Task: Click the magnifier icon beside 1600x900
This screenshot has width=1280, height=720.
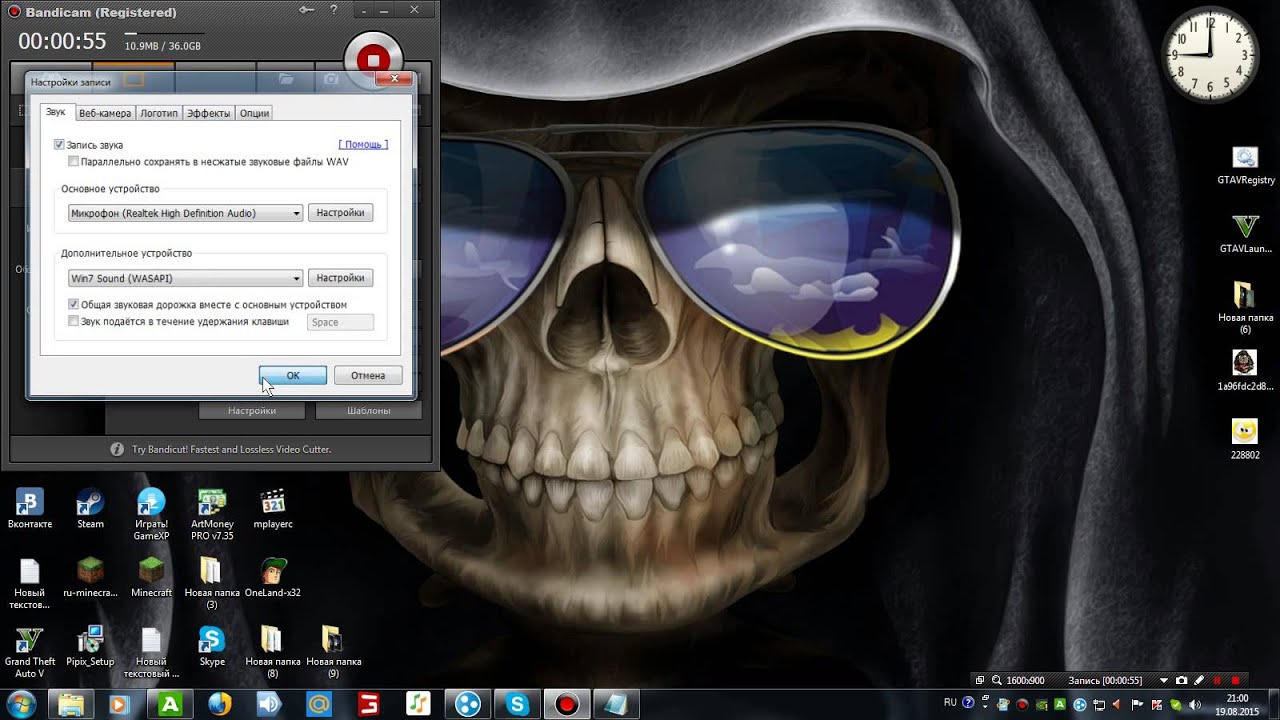Action: pos(996,680)
